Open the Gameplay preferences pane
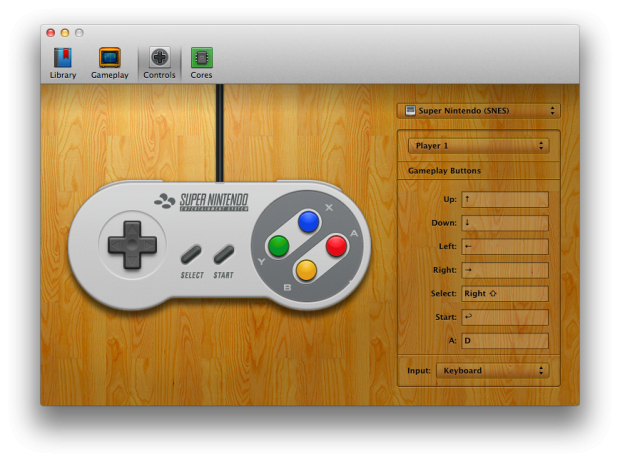This screenshot has width=620, height=462. point(110,63)
